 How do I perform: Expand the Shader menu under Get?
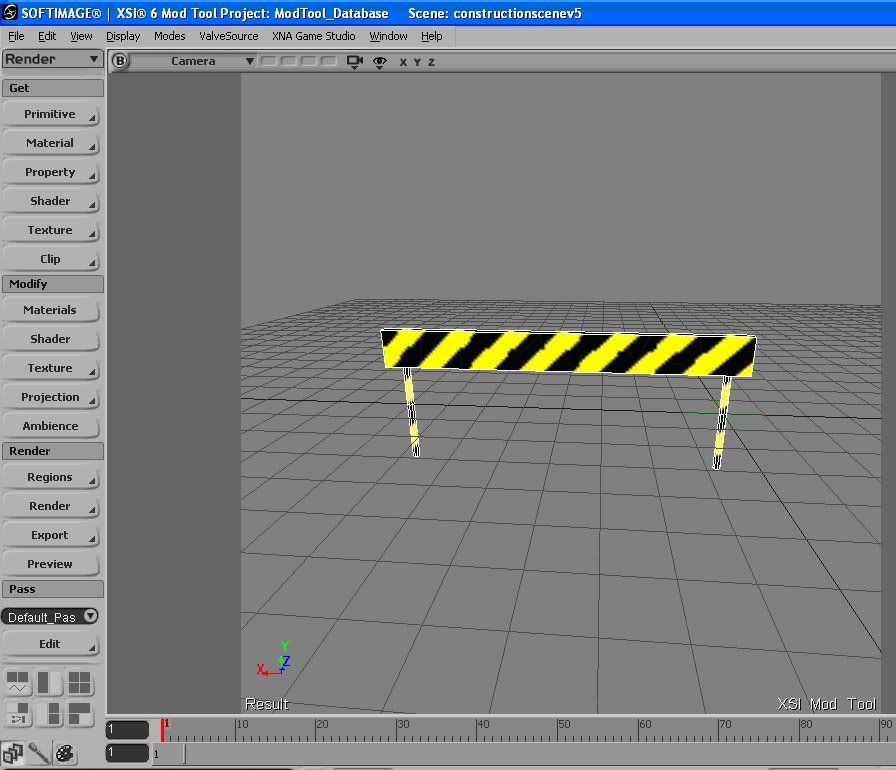tap(51, 201)
